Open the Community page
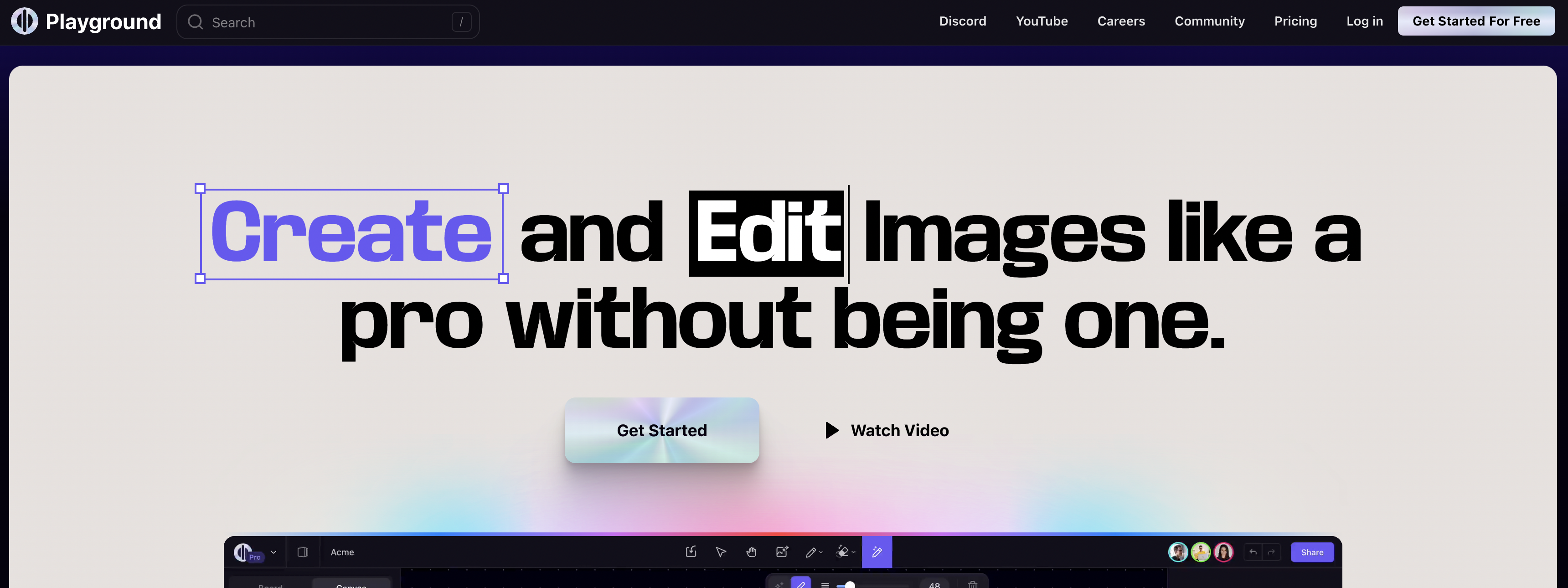This screenshot has height=588, width=1568. pos(1209,21)
